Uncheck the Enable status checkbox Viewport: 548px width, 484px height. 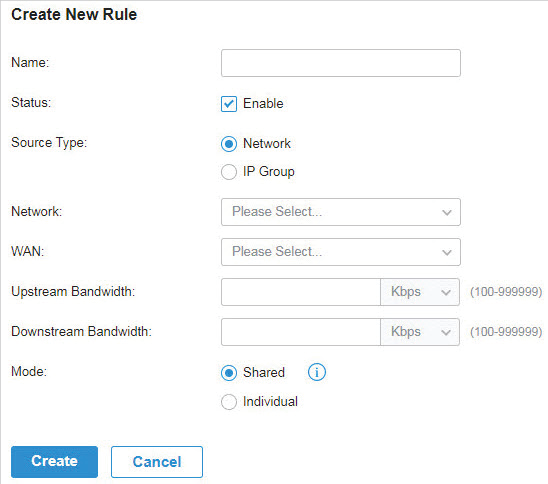coord(229,104)
